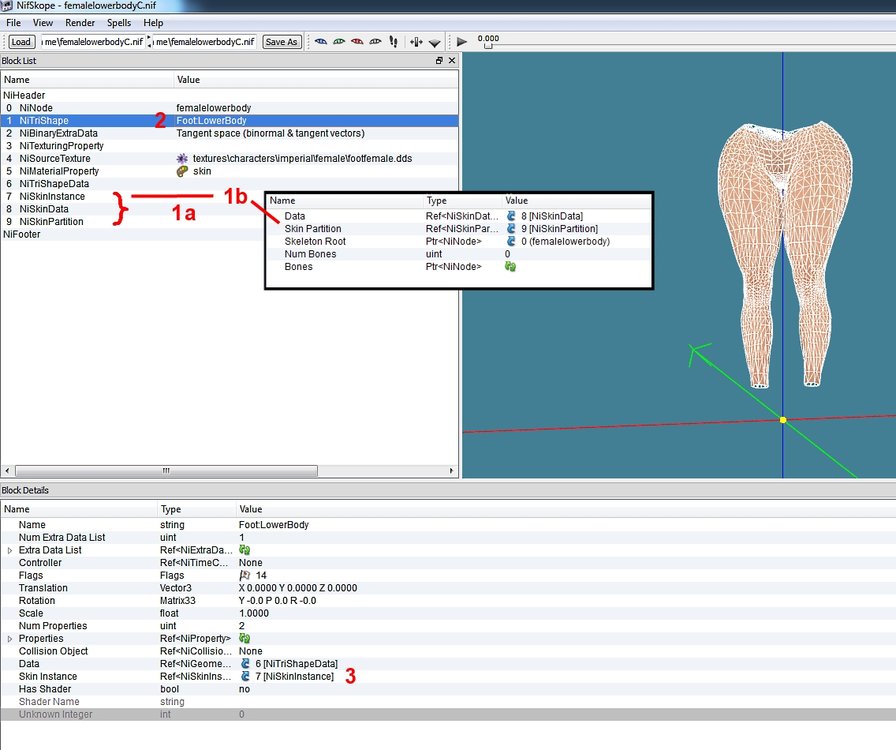Viewport: 896px width, 750px height.
Task: Toggle the walk mode footprints icon
Action: click(x=393, y=42)
